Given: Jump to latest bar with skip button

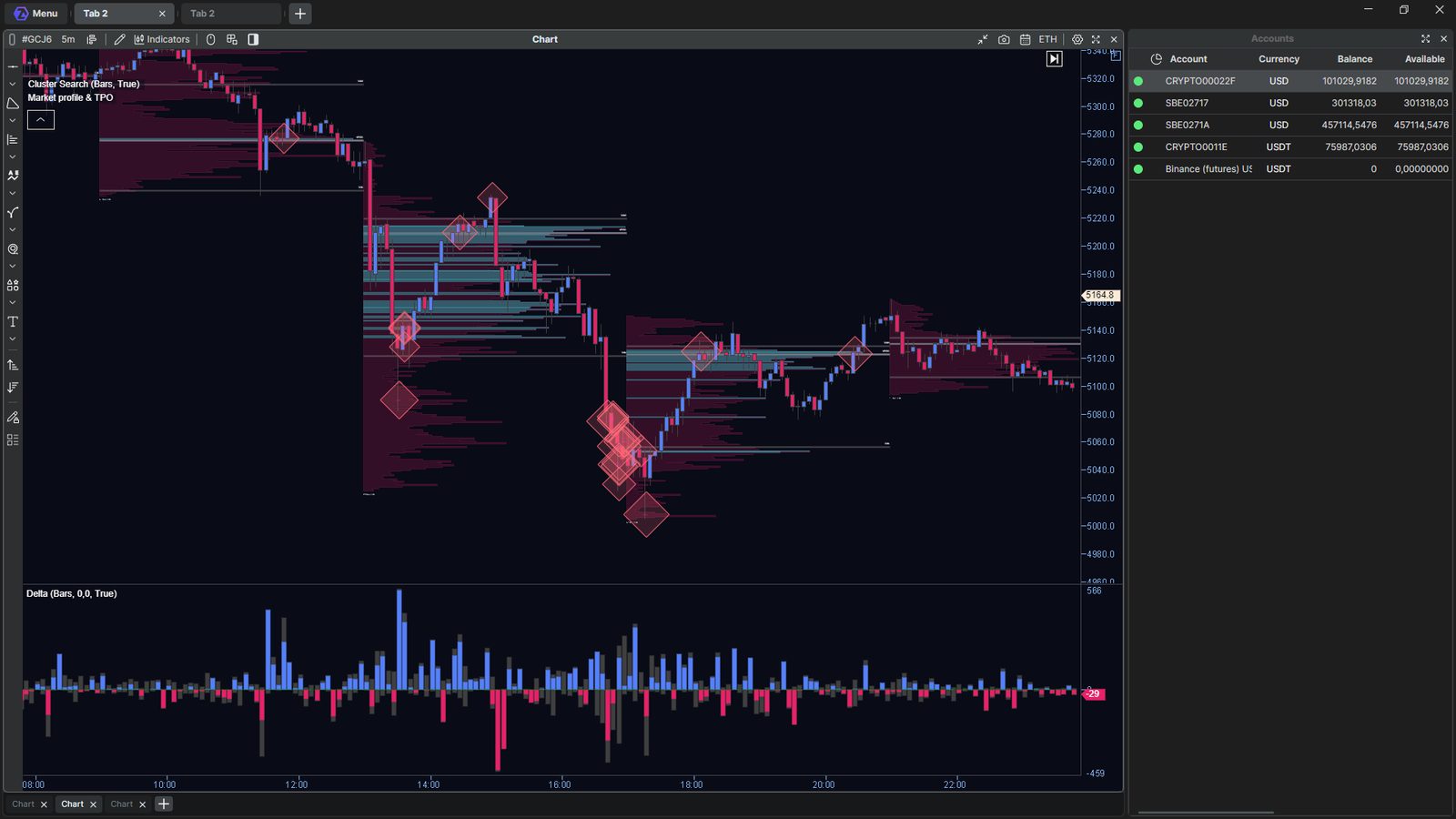Looking at the screenshot, I should point(1054,59).
